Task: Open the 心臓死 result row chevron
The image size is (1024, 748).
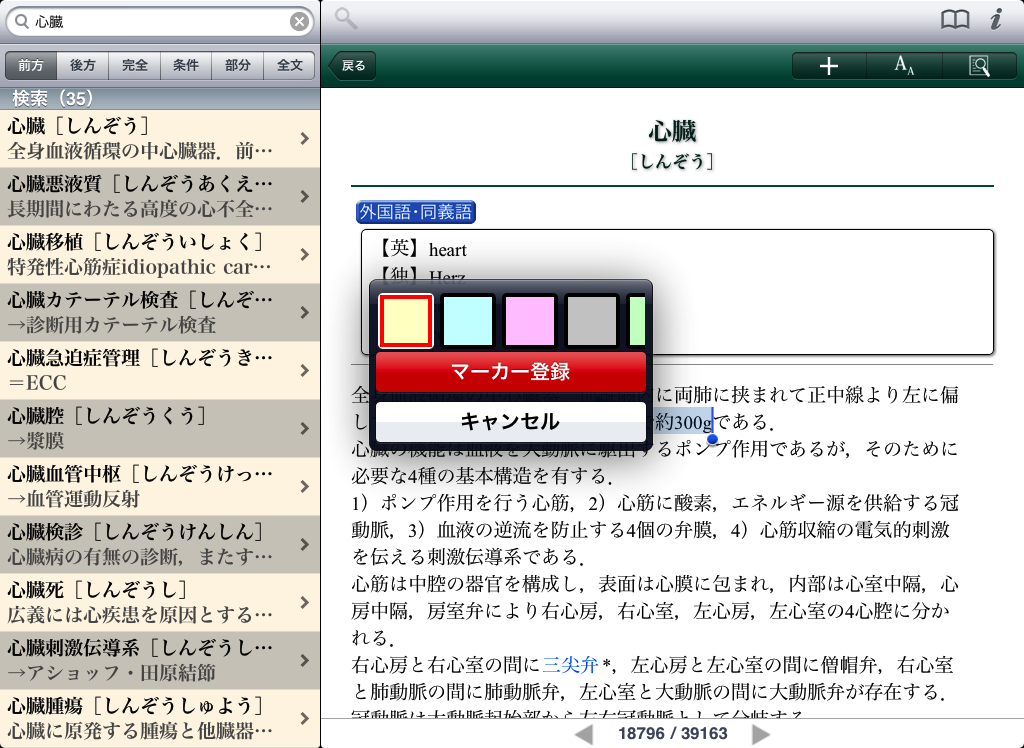Action: click(304, 602)
